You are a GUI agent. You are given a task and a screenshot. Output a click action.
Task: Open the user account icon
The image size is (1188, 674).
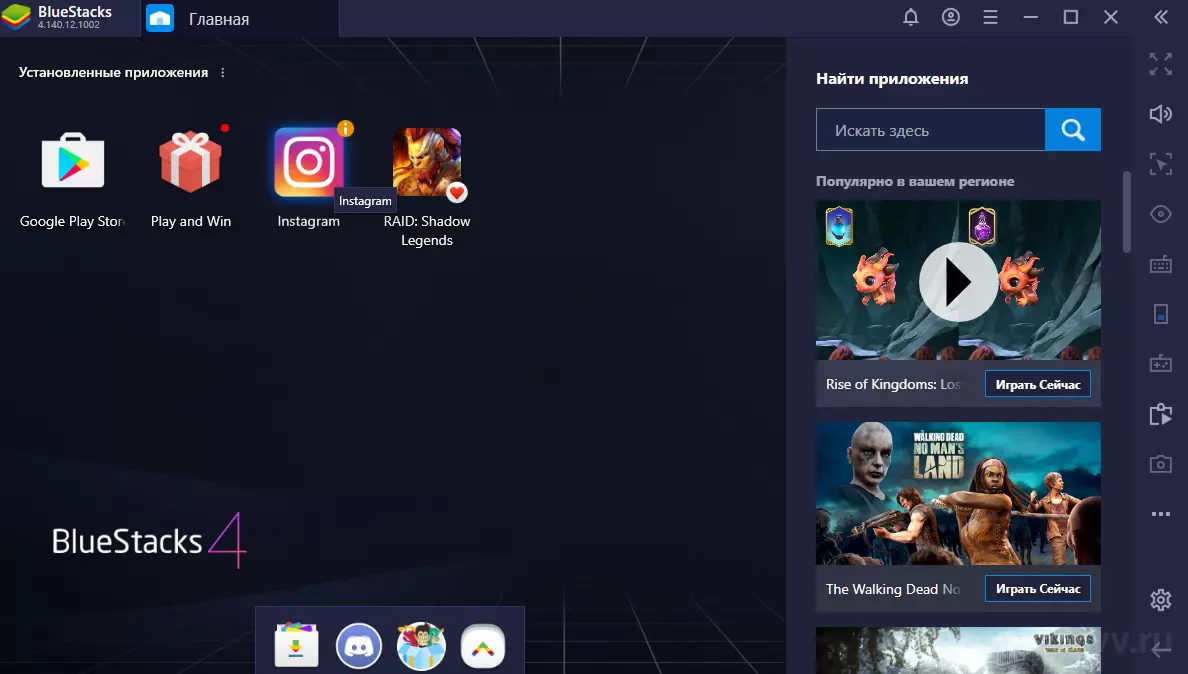click(x=951, y=17)
